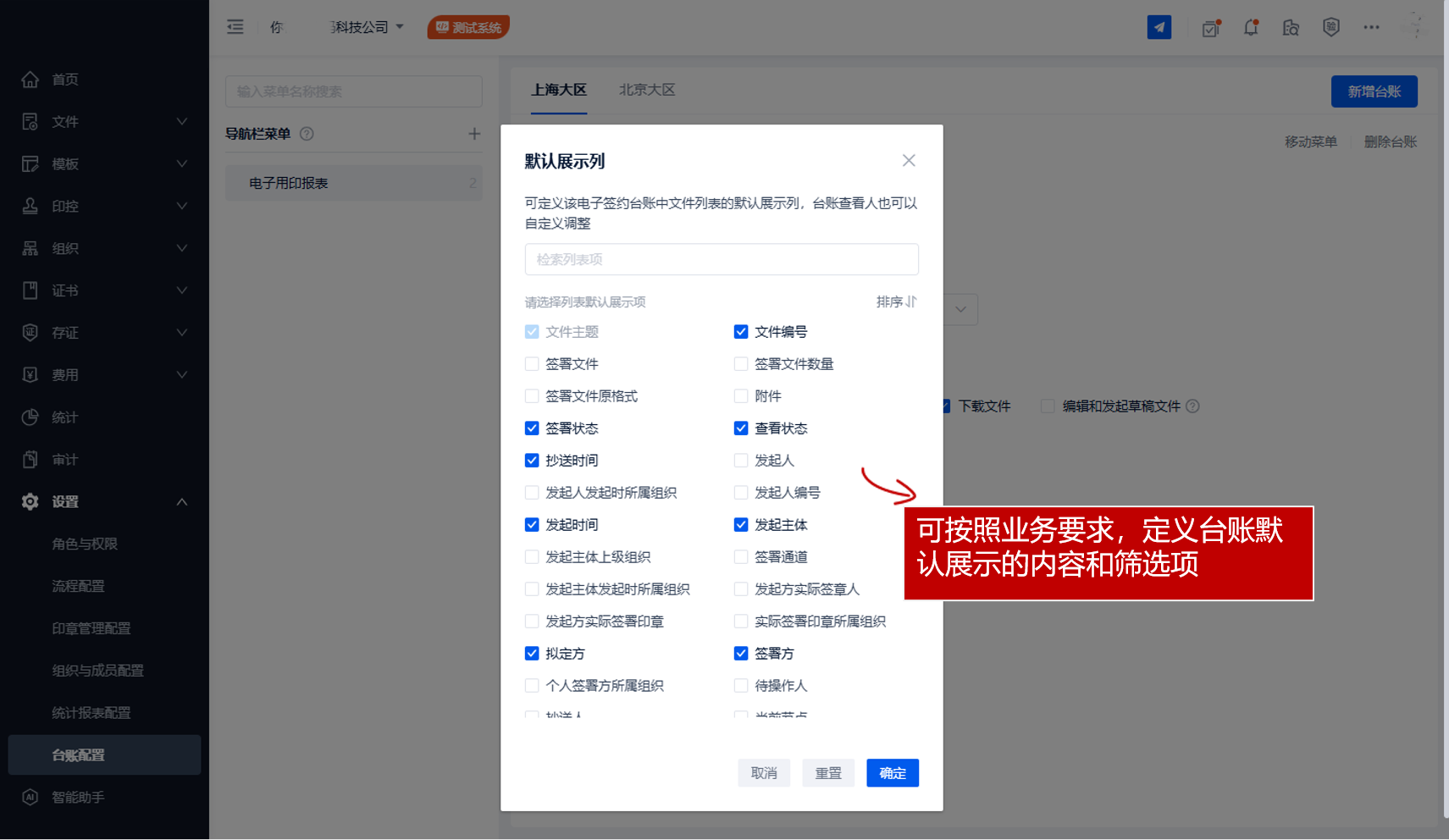1449x840 pixels.
Task: Click the 新增台账 button
Action: (x=1374, y=91)
